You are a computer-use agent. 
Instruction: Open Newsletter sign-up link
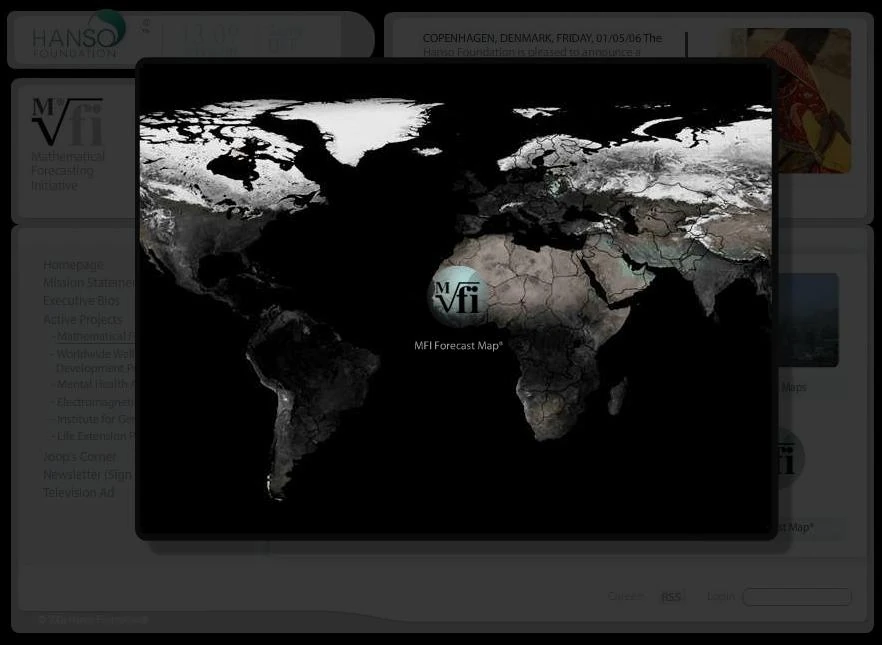coord(88,475)
